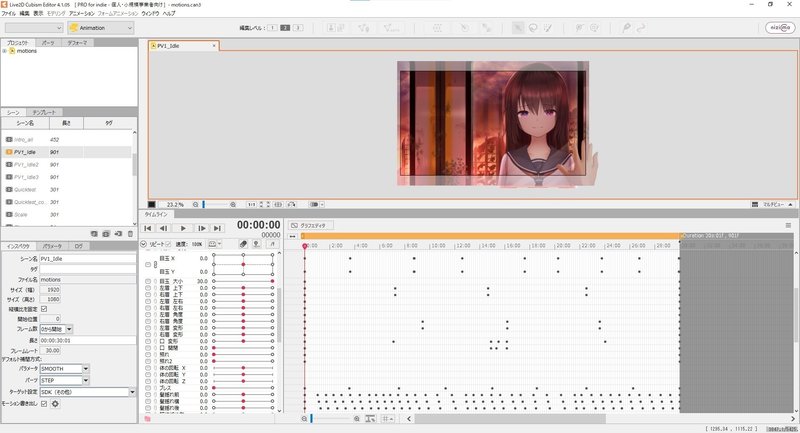Zoom out of the canvas view
Viewport: 800px width, 433px height.
(x=195, y=205)
